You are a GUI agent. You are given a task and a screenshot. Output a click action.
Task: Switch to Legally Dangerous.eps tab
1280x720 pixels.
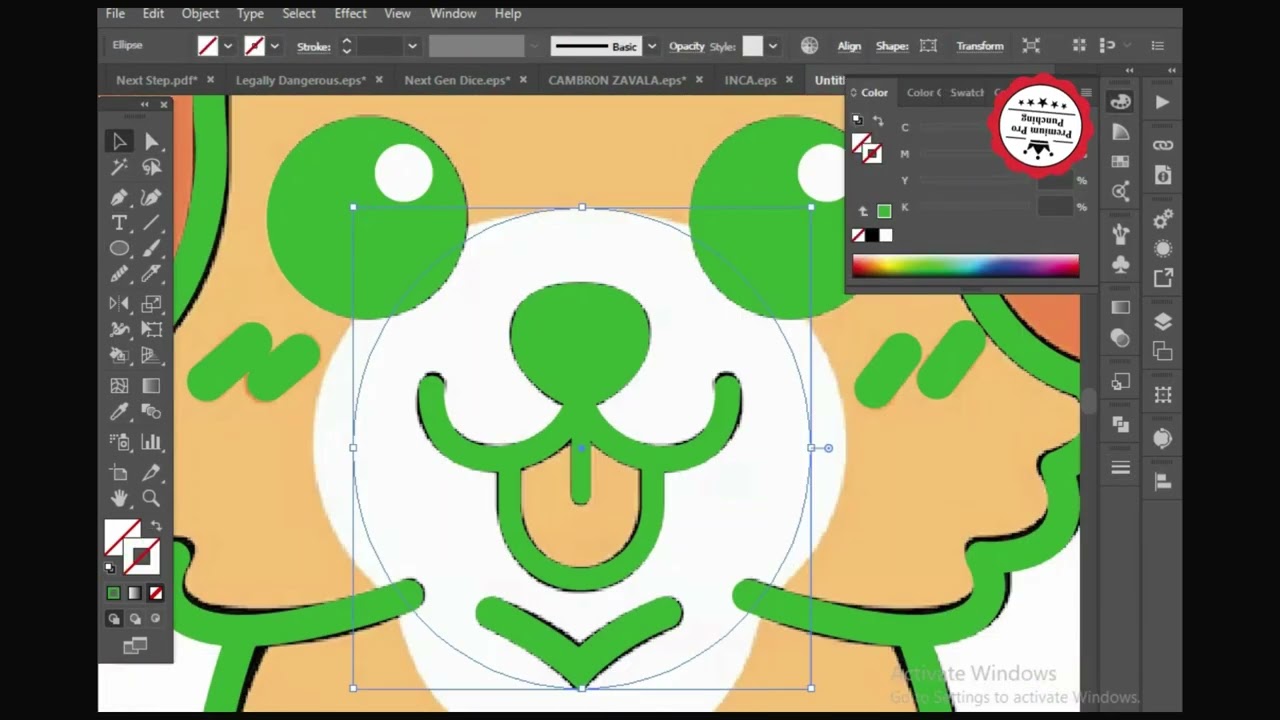pos(301,80)
